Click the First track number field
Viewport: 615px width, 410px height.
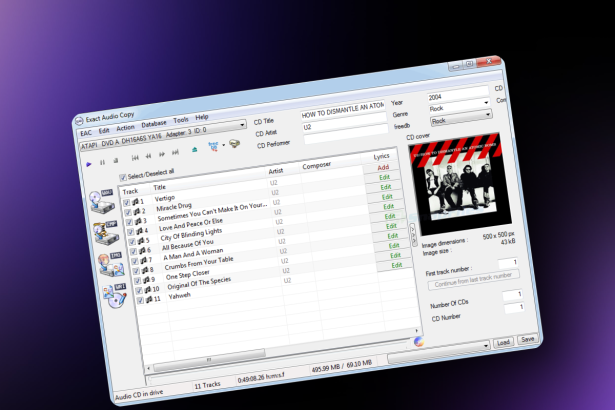click(508, 262)
